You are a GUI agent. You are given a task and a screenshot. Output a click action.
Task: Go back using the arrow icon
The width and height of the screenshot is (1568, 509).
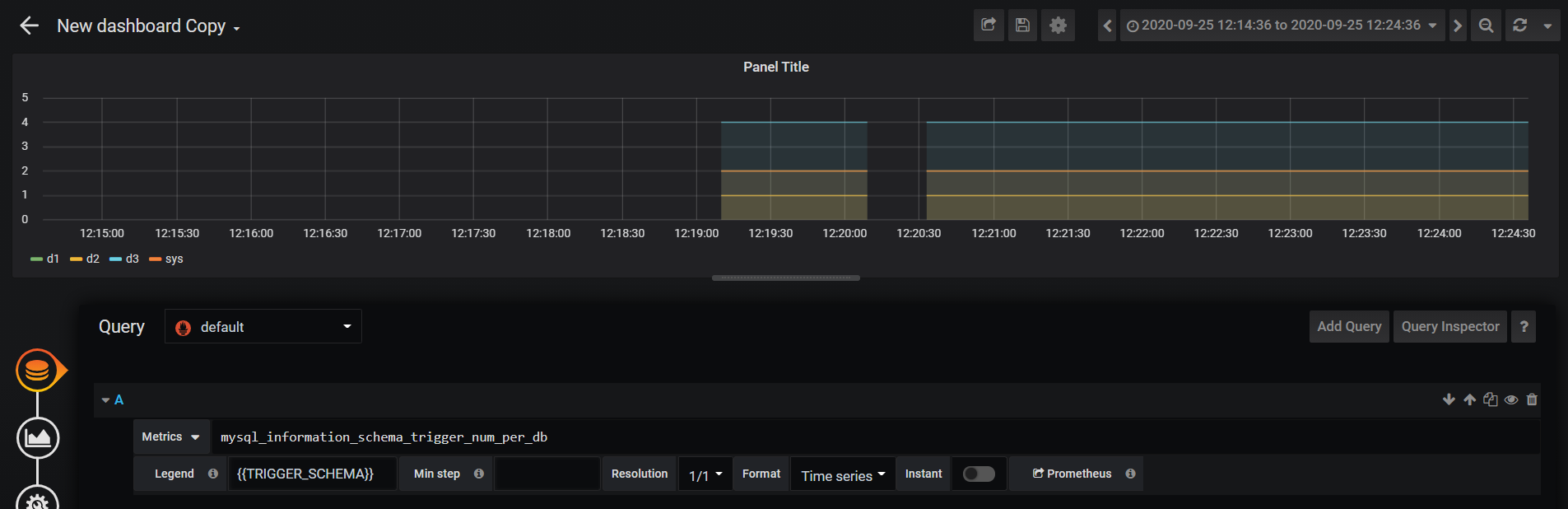(30, 26)
